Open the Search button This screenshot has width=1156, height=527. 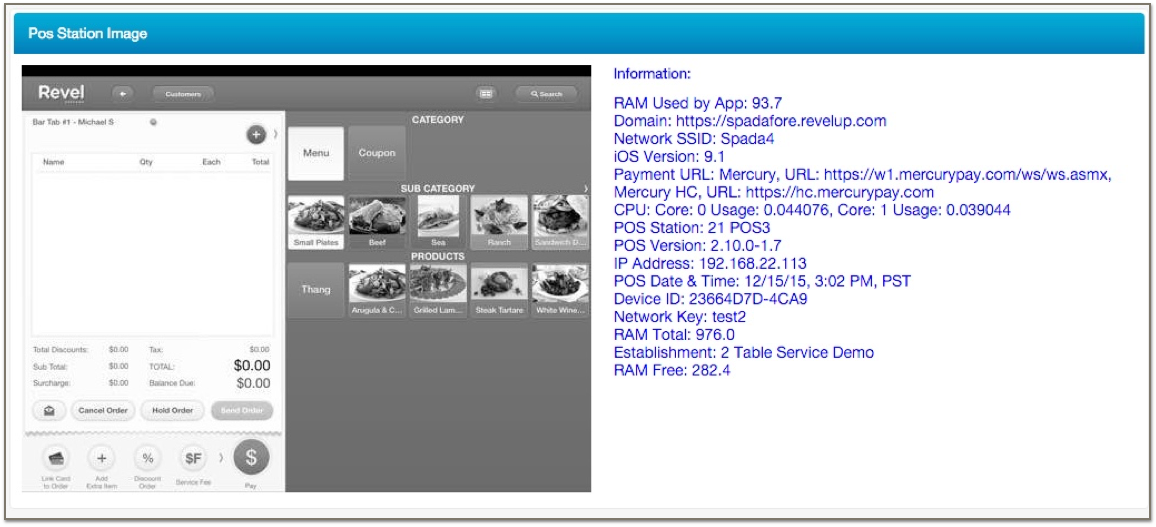point(546,94)
